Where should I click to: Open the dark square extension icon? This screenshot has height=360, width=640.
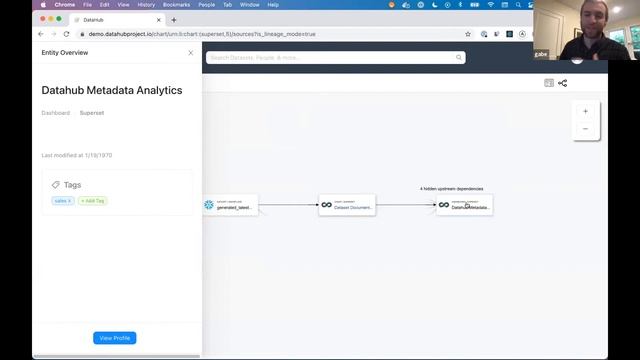(509, 34)
